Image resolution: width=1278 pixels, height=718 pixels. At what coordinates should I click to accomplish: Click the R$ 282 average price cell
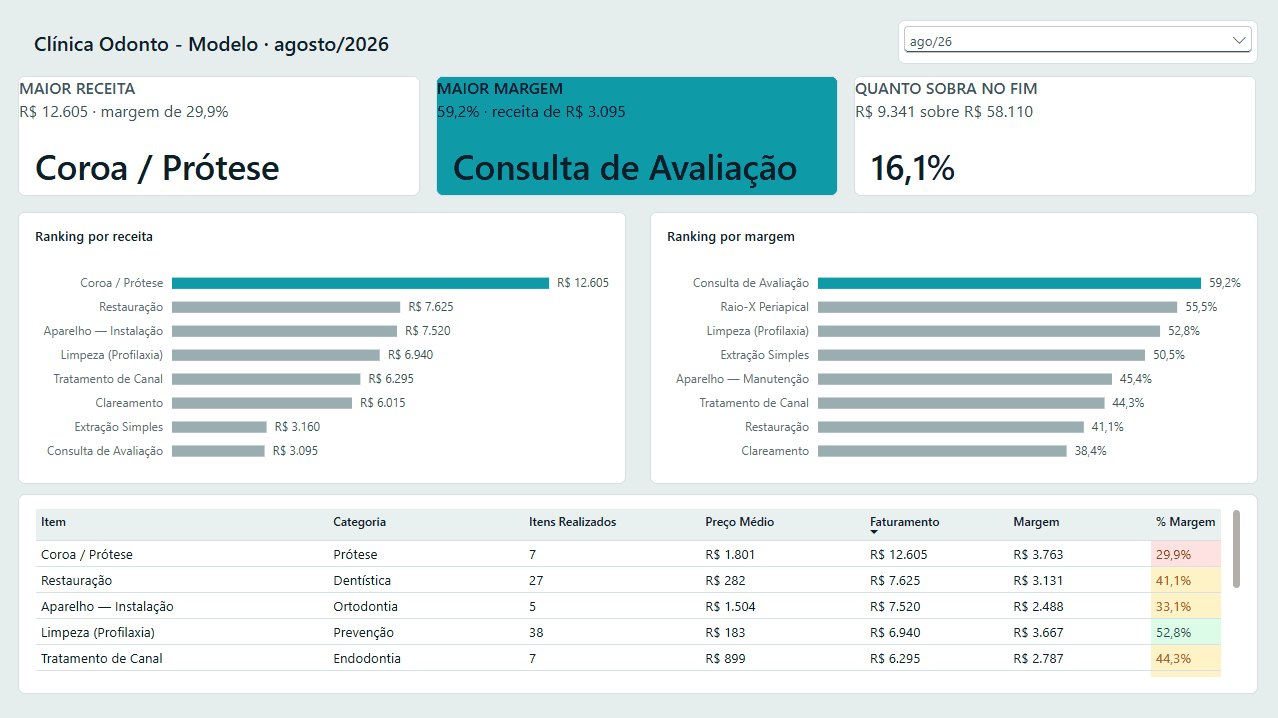(x=725, y=580)
